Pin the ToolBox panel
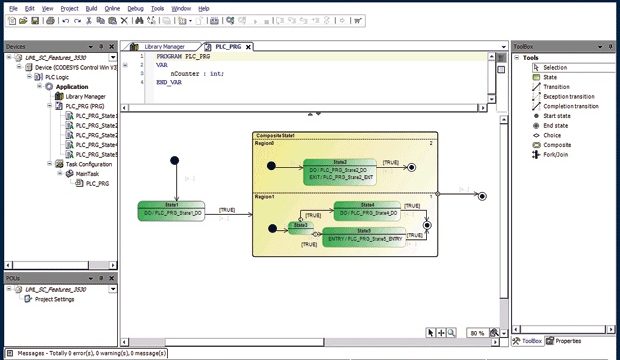This screenshot has height=360, width=620. click(x=610, y=47)
